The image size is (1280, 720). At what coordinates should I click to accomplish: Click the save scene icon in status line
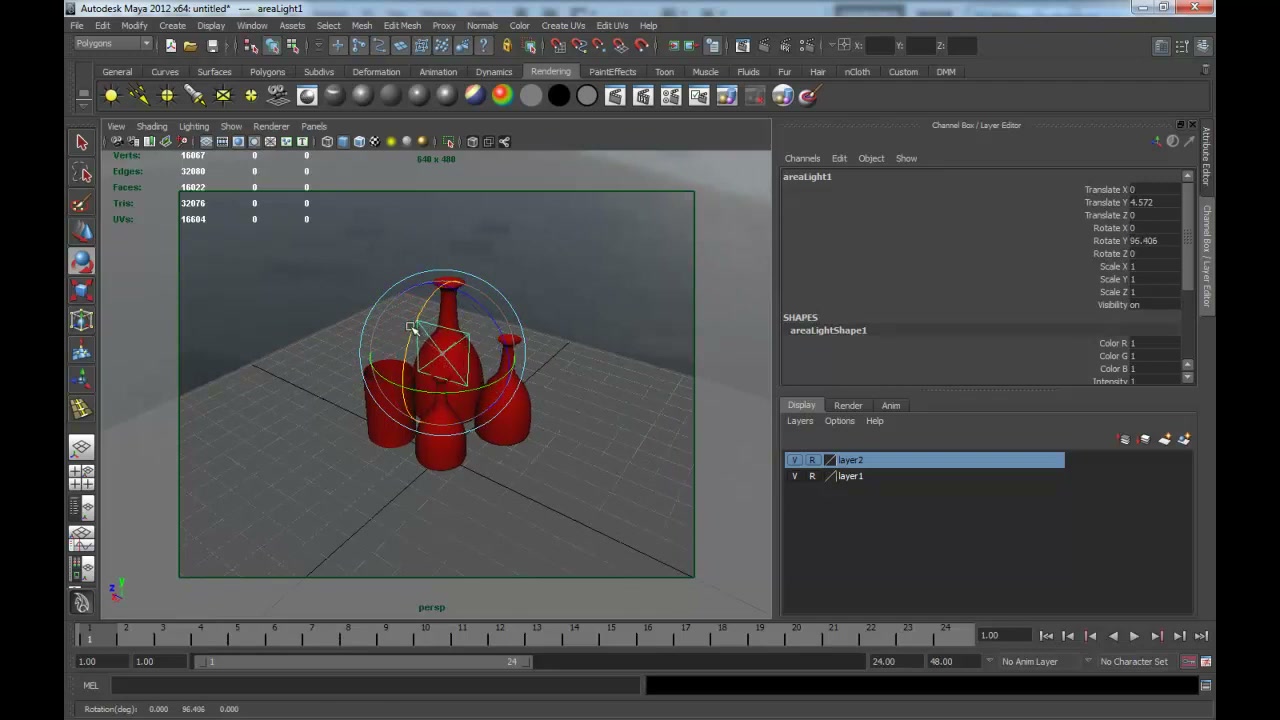click(x=212, y=46)
